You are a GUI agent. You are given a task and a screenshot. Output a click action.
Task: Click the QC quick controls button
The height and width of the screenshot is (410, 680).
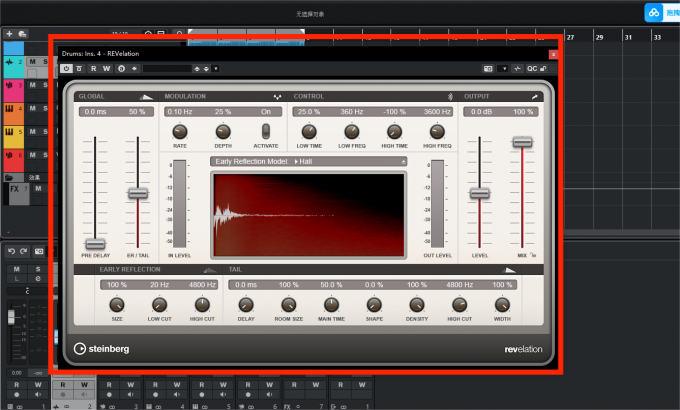[532, 69]
